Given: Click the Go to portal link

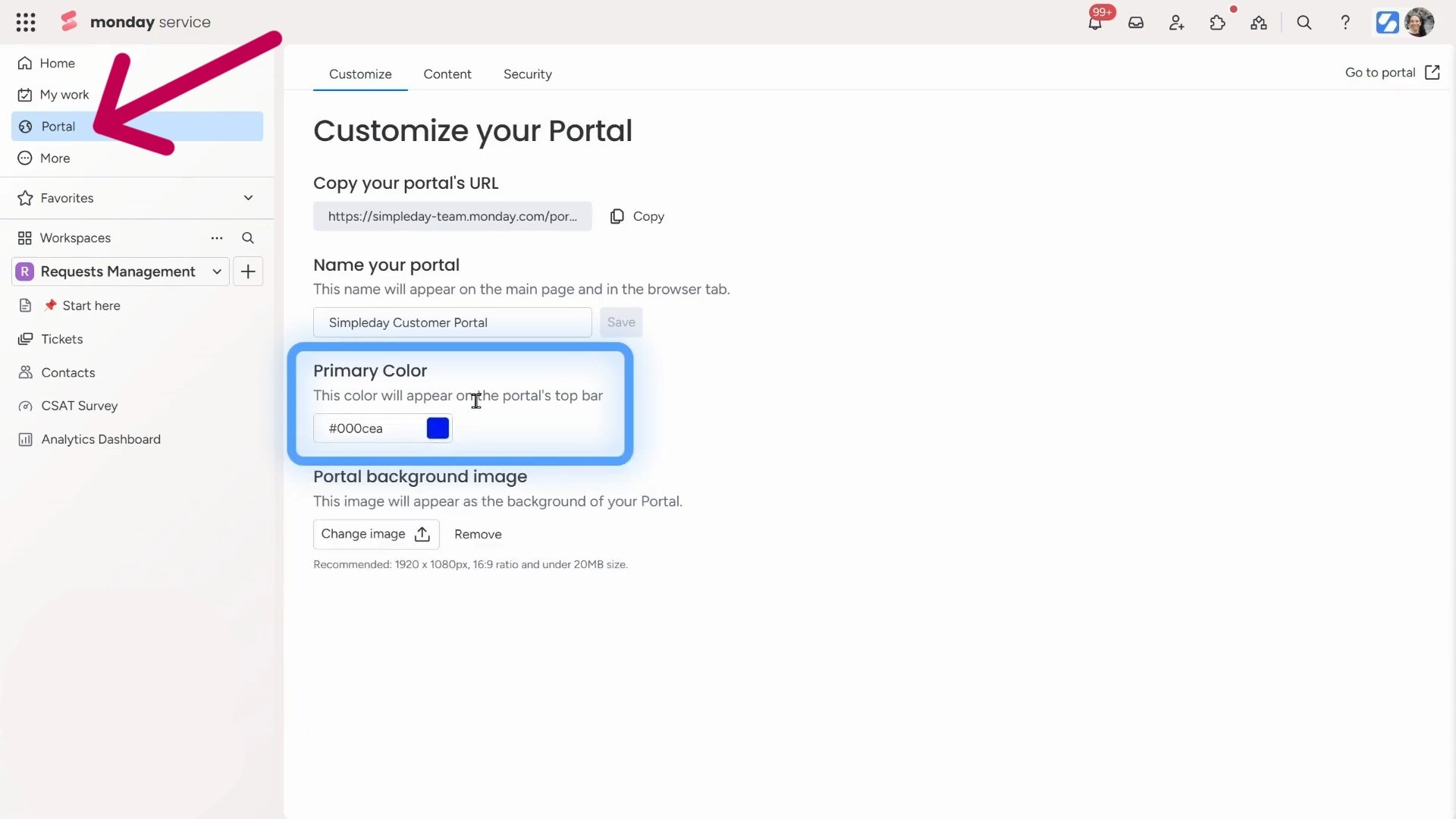Looking at the screenshot, I should coord(1380,73).
